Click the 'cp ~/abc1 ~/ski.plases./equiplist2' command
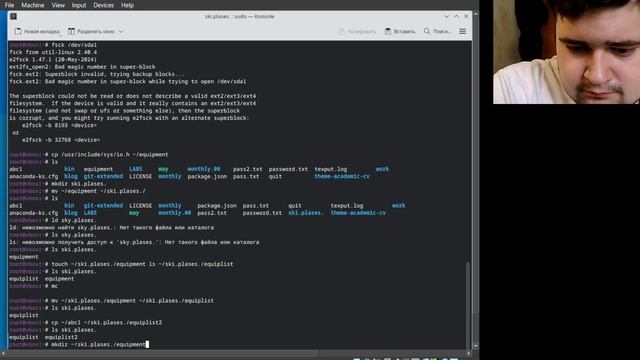This screenshot has height=360, width=640. [107, 322]
